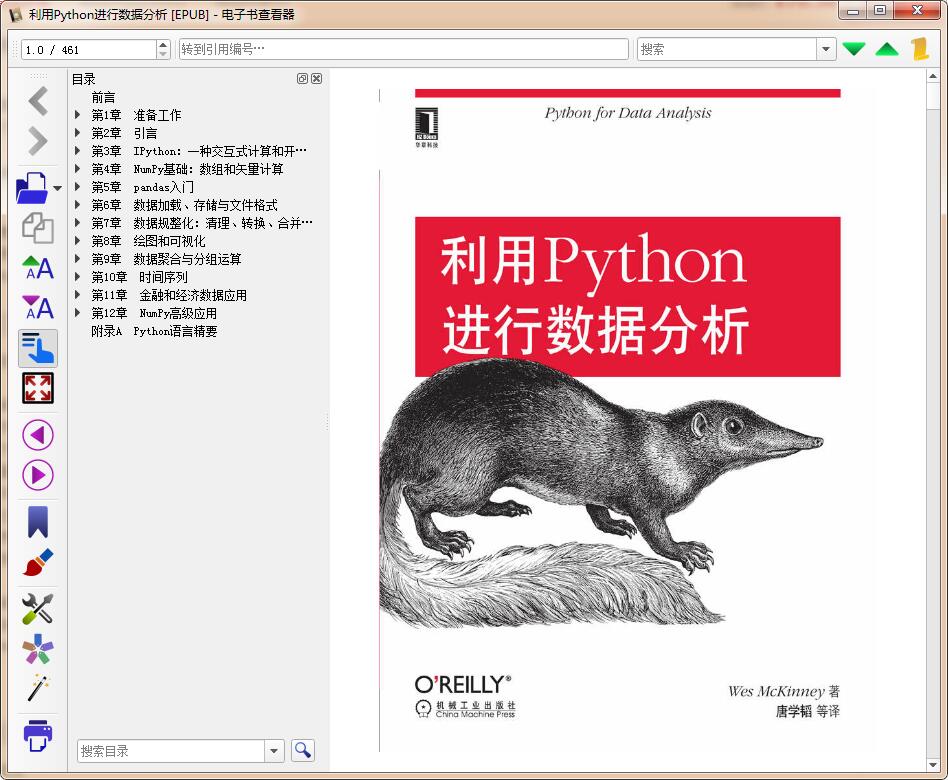Copy the selected content

click(36, 228)
